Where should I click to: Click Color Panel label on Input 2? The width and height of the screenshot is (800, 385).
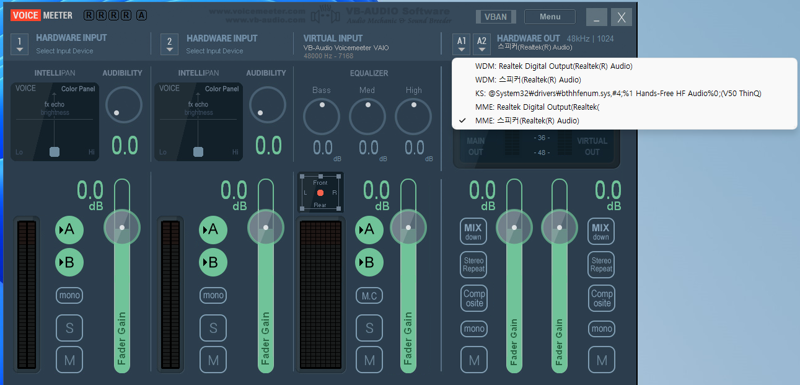[222, 89]
